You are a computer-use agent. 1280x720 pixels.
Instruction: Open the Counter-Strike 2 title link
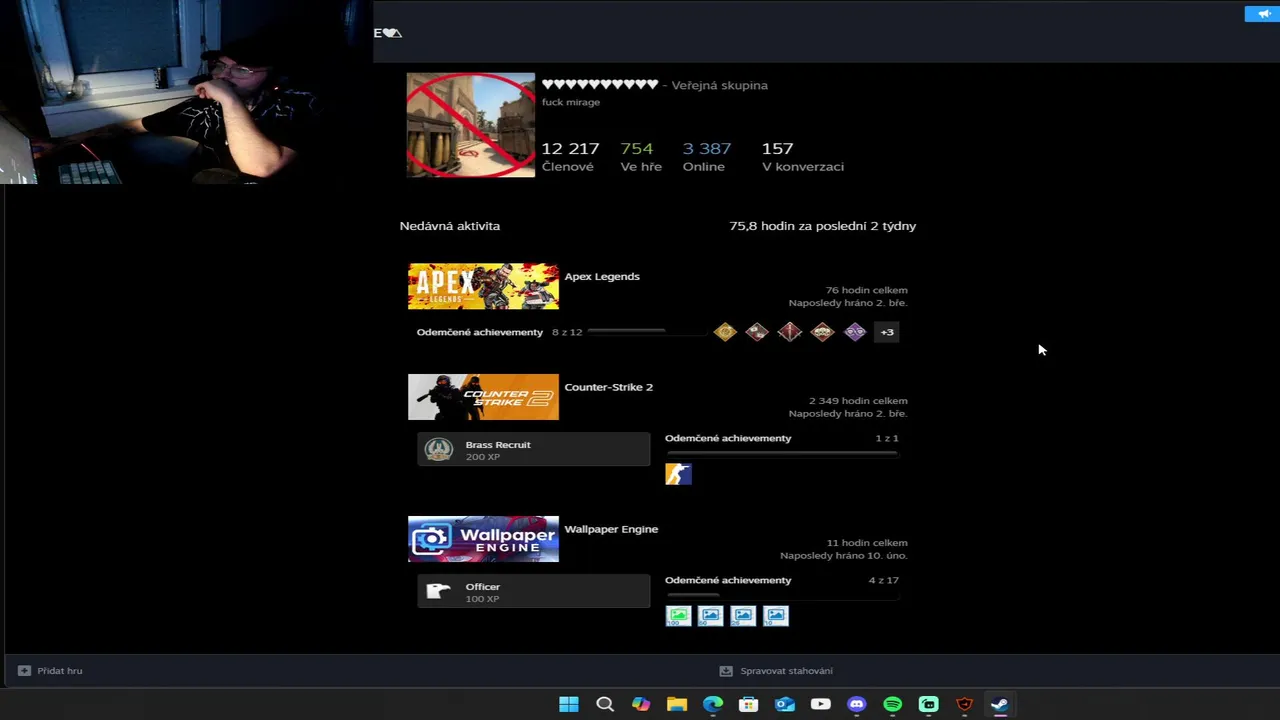[609, 387]
